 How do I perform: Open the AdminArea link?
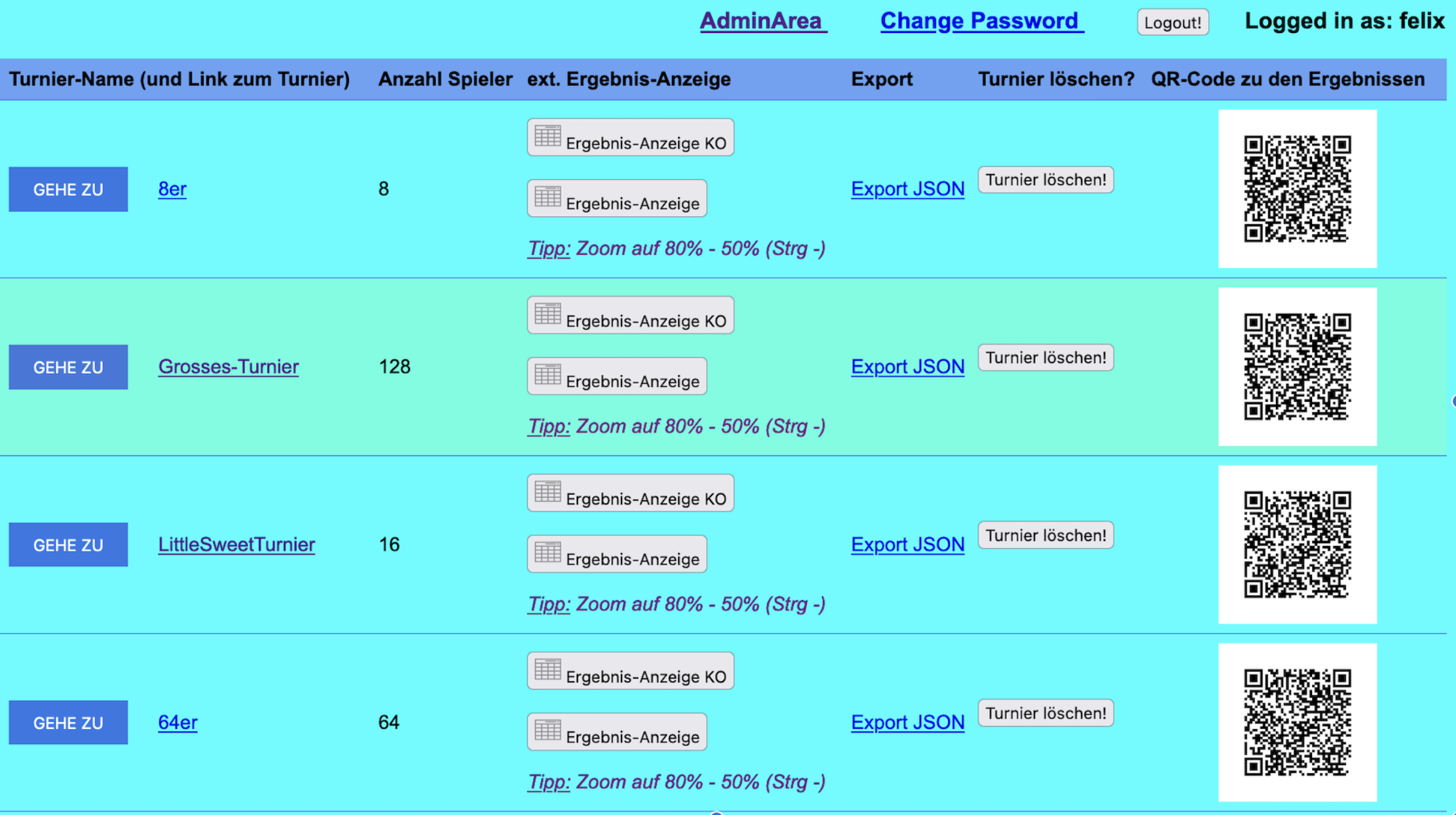[762, 21]
